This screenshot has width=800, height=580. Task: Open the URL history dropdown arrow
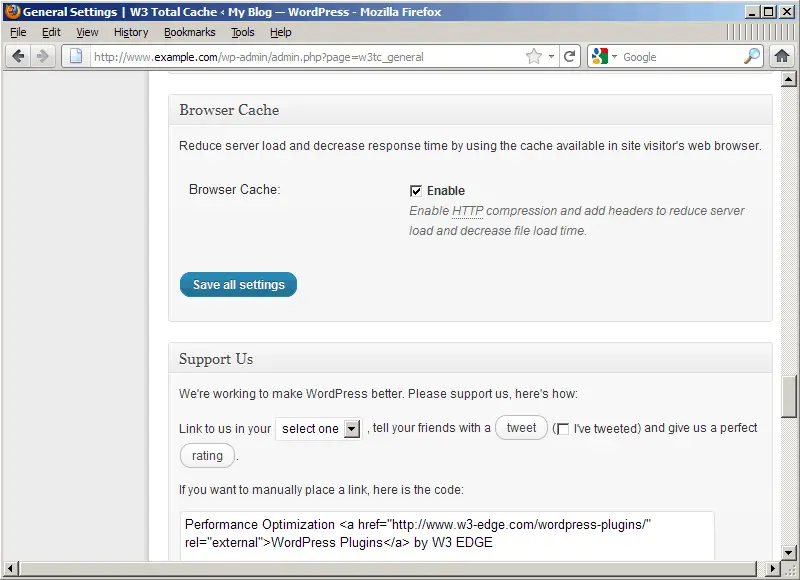click(552, 56)
